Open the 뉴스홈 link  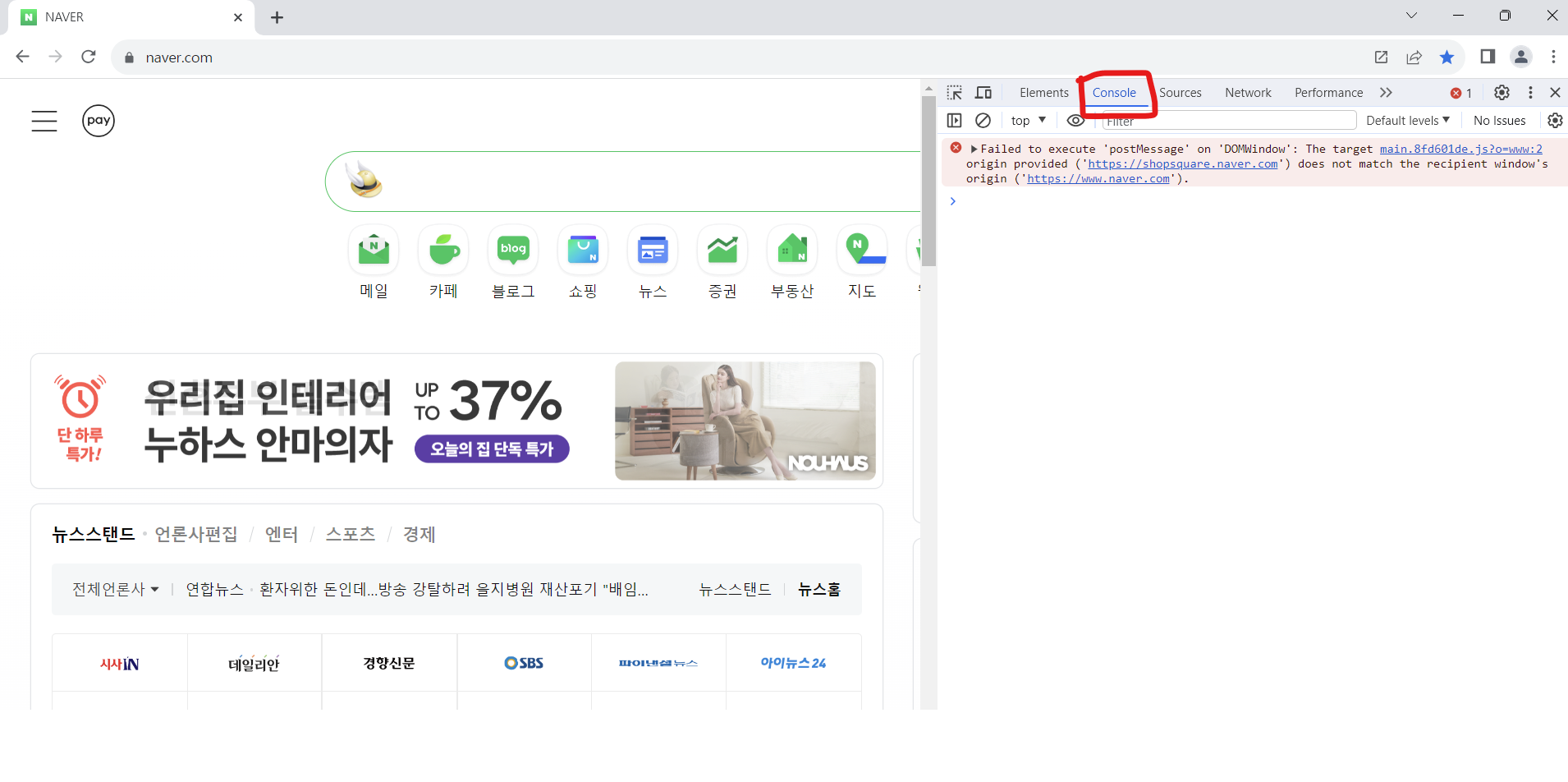click(x=819, y=589)
